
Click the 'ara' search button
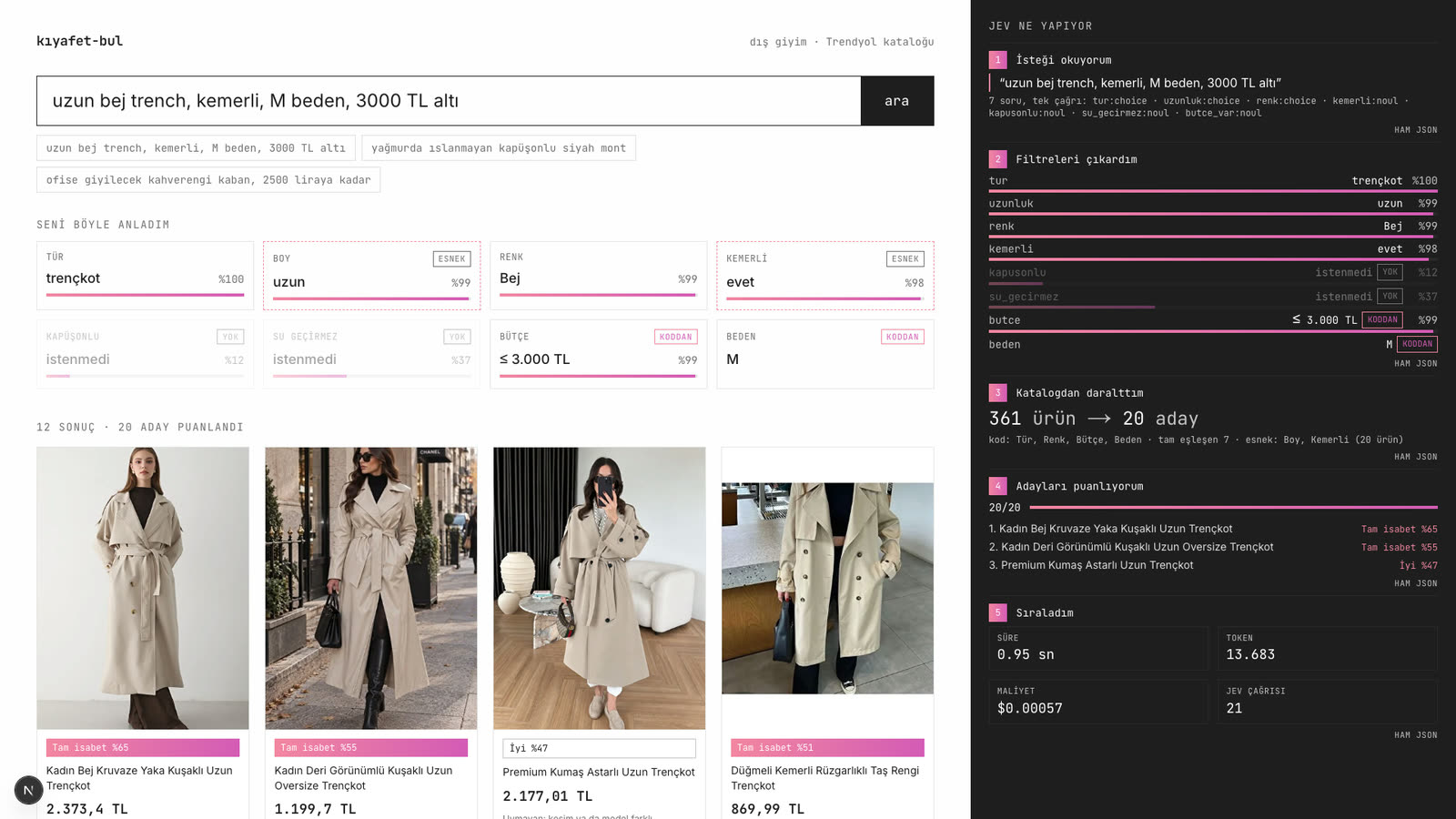point(896,101)
